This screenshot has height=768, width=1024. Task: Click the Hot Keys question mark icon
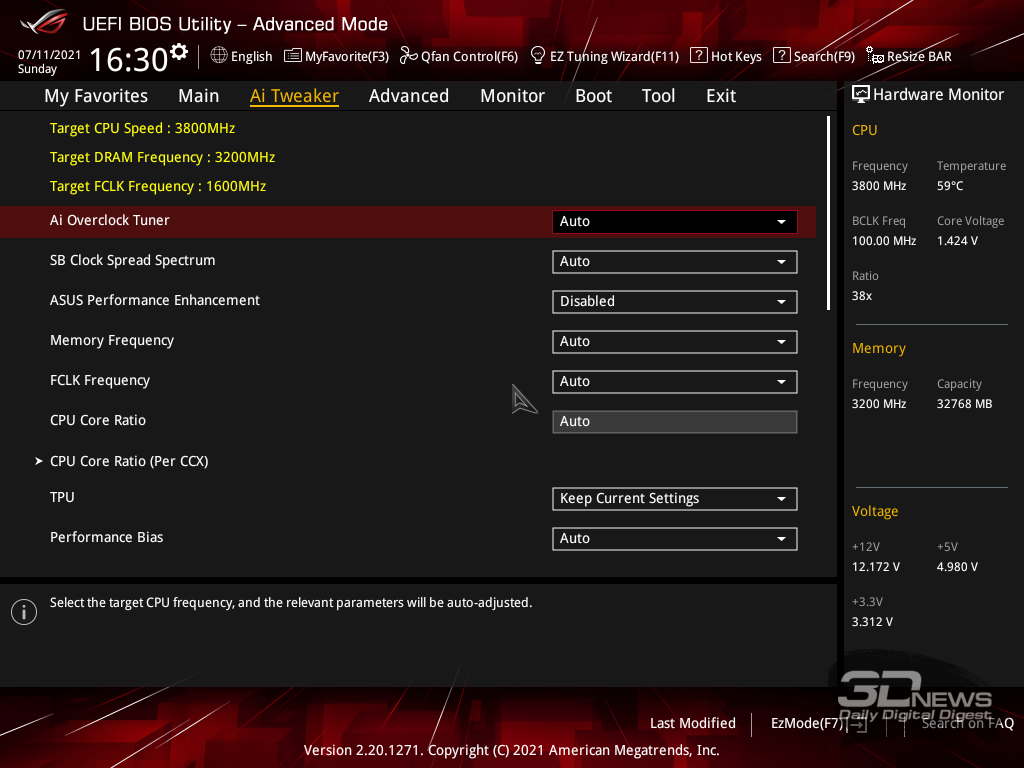[x=699, y=56]
